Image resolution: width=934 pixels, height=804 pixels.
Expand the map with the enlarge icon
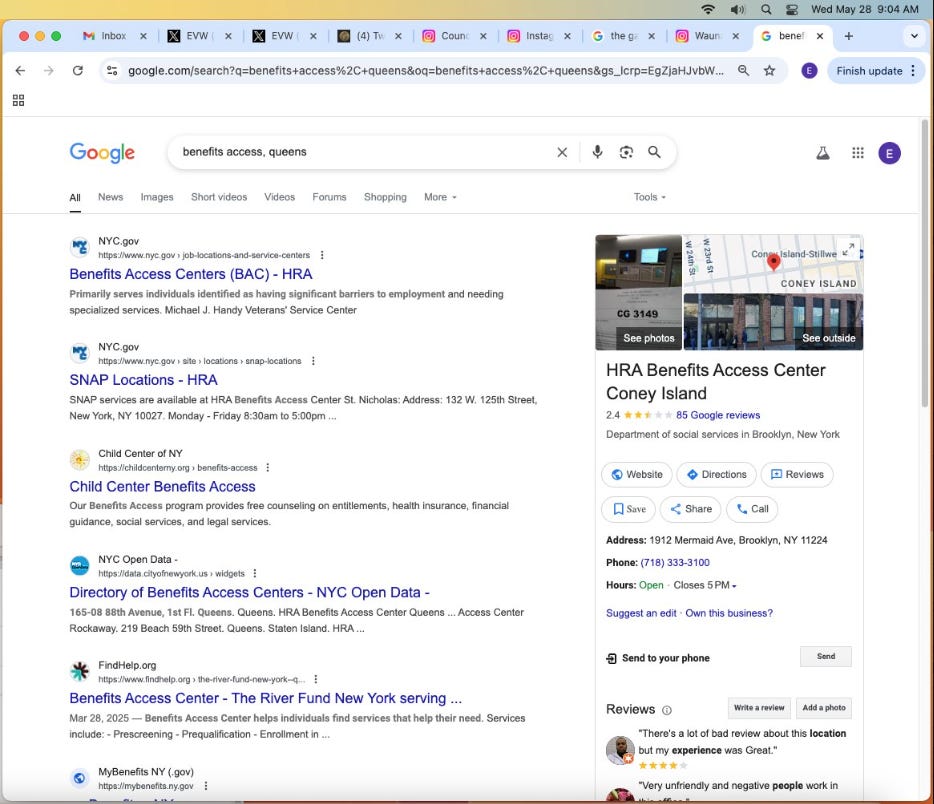[848, 248]
